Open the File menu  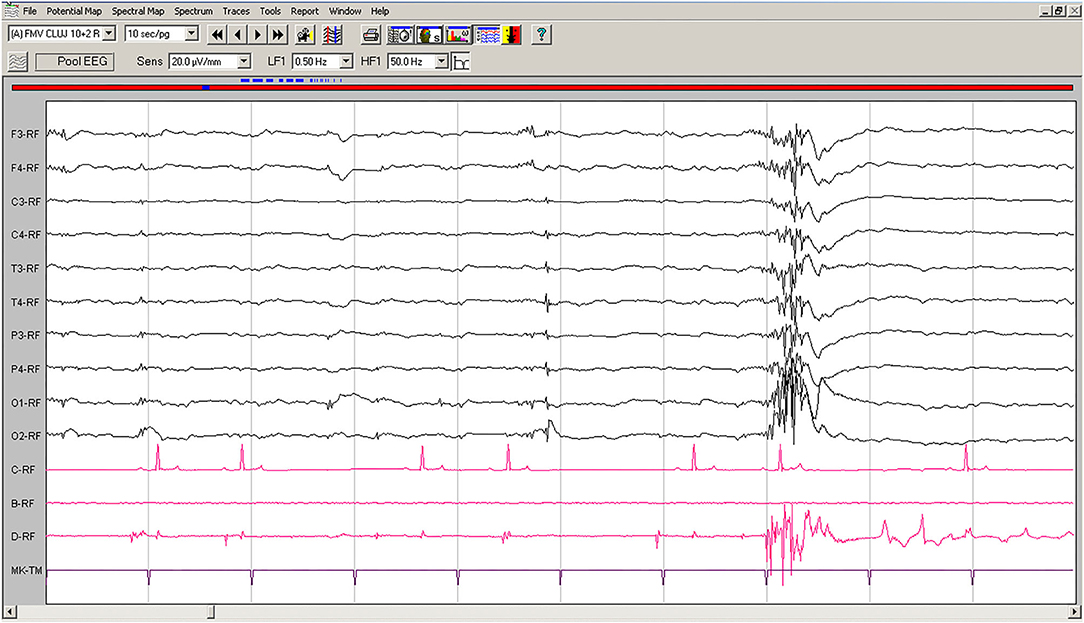30,11
